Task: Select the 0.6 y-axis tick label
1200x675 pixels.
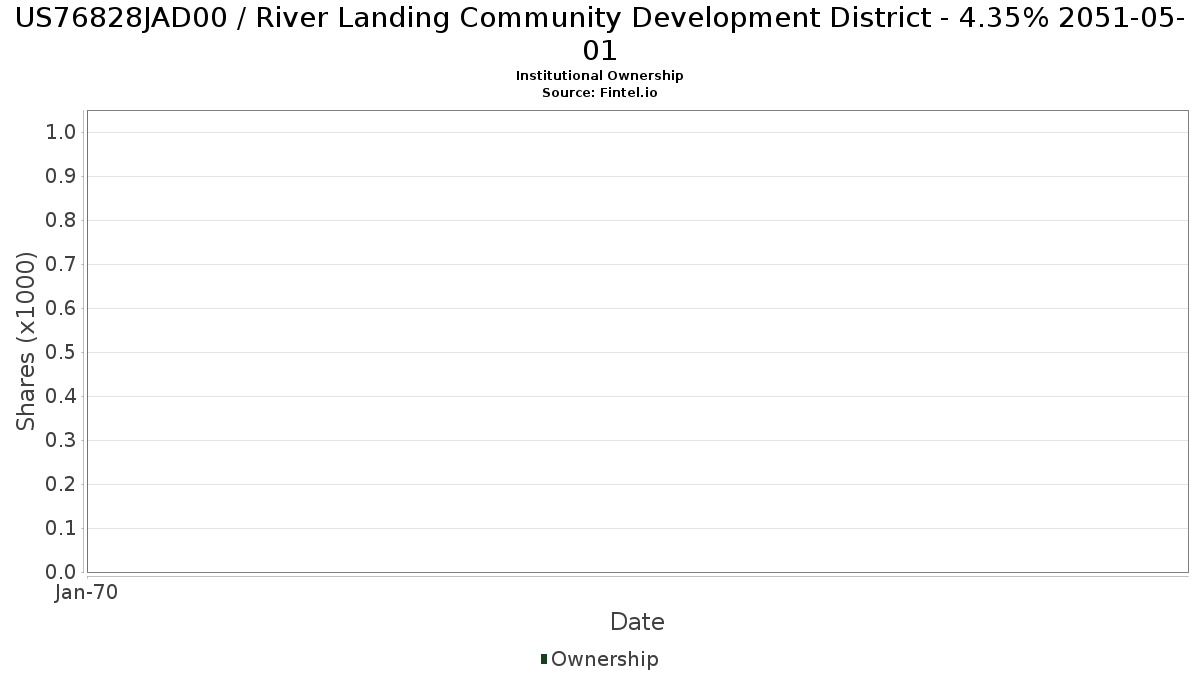Action: point(61,309)
